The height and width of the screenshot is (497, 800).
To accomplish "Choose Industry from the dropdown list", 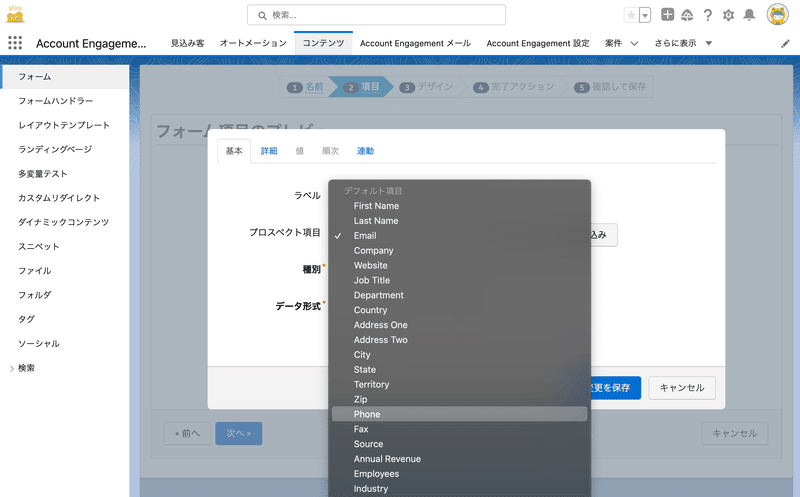I will [459, 488].
